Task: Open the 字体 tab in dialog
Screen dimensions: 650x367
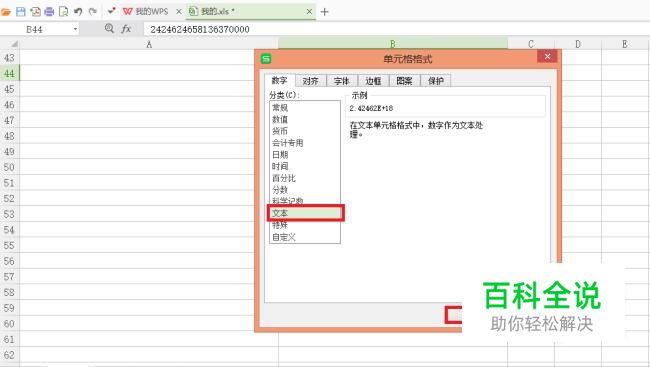Action: (x=342, y=81)
